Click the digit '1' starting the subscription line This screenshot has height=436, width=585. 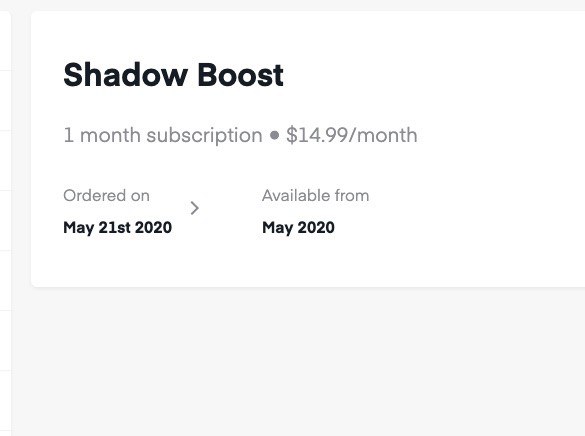pyautogui.click(x=68, y=135)
